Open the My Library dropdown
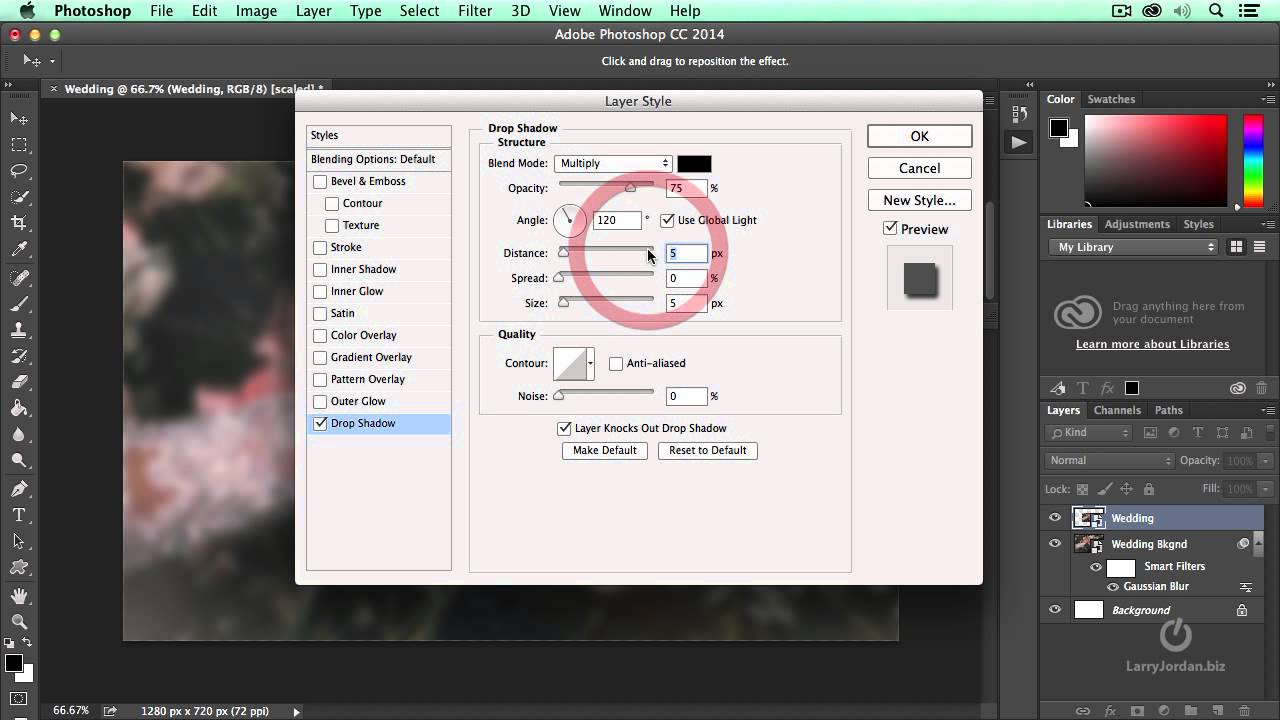The height and width of the screenshot is (720, 1280). [1134, 247]
